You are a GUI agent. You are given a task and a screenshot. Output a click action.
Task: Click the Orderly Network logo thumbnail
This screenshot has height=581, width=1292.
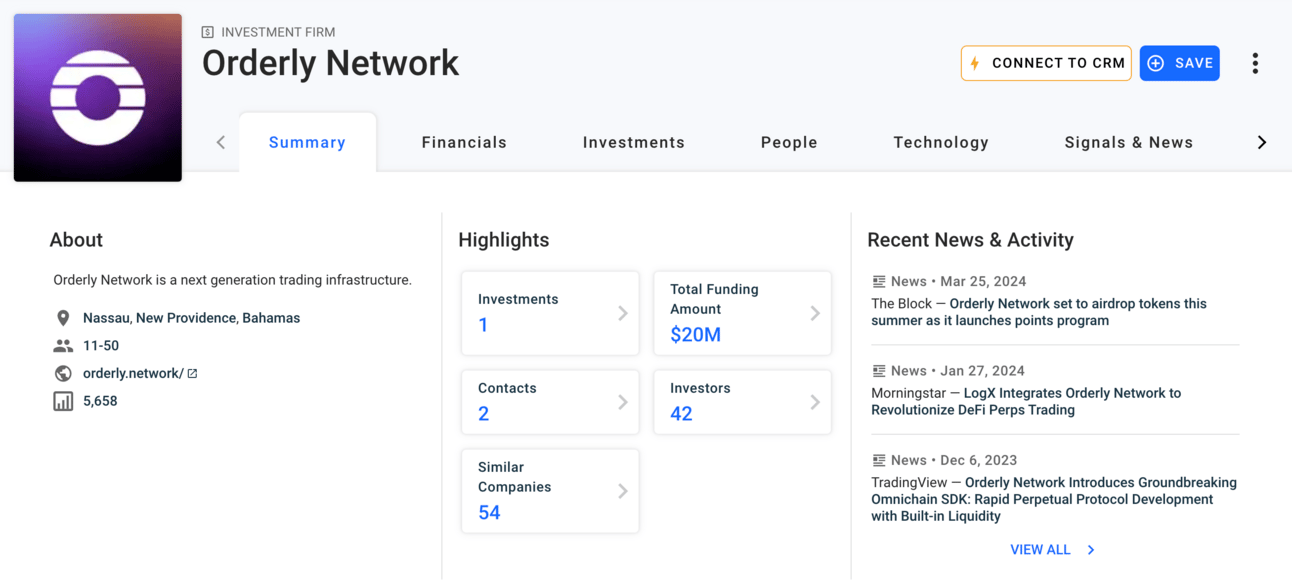98,98
